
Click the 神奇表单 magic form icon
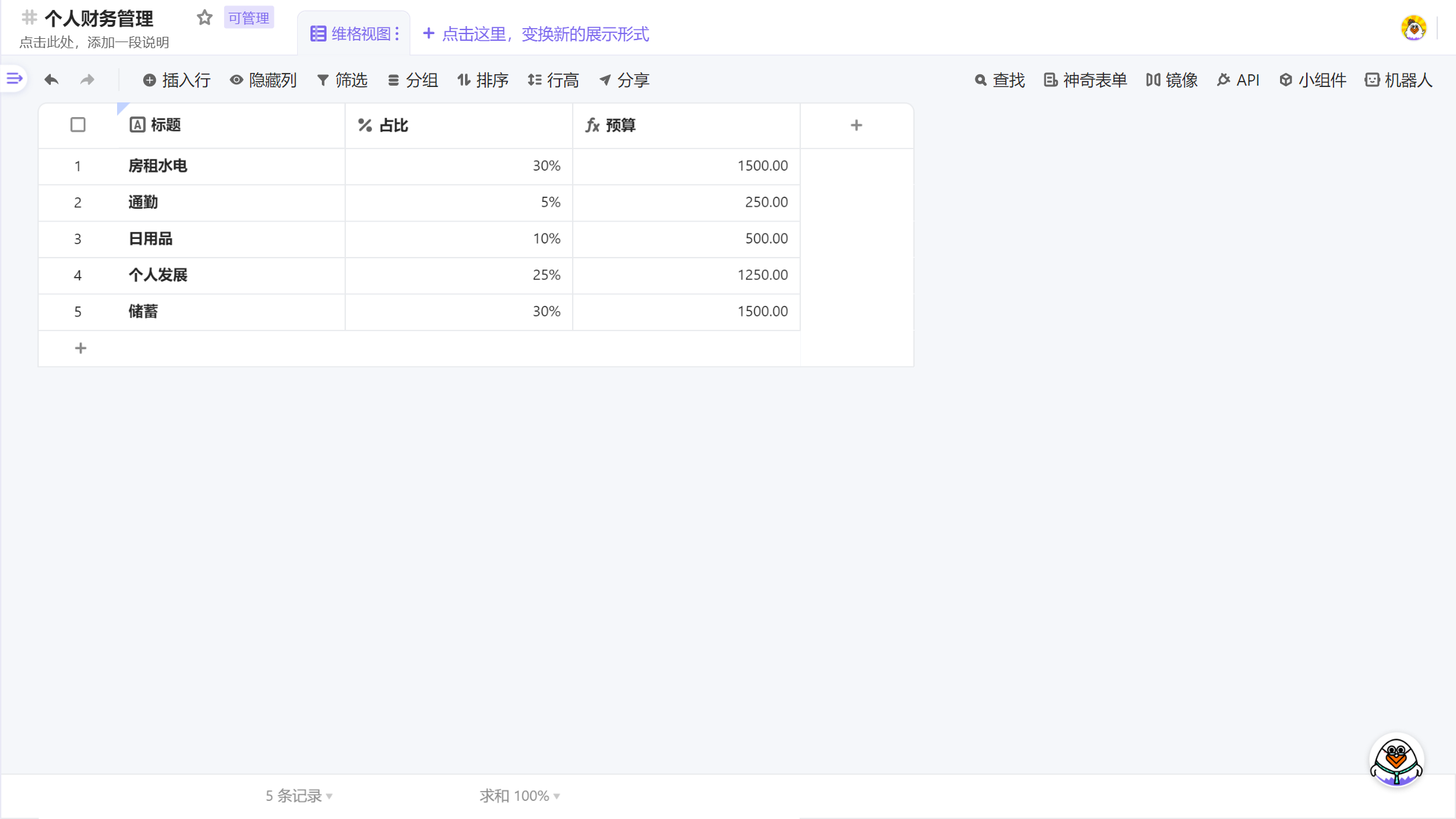[1084, 80]
